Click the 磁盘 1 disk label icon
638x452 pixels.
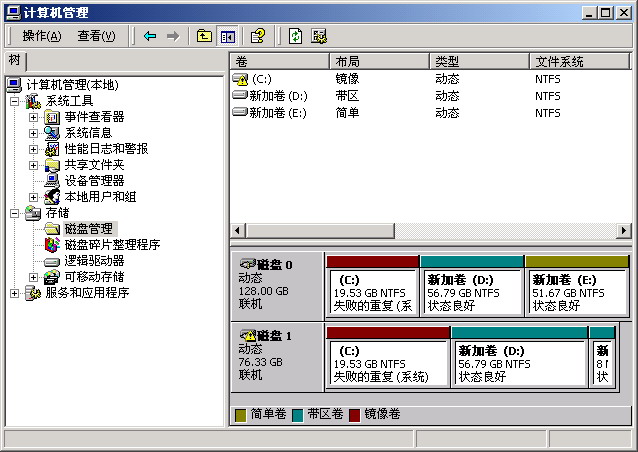point(247,336)
